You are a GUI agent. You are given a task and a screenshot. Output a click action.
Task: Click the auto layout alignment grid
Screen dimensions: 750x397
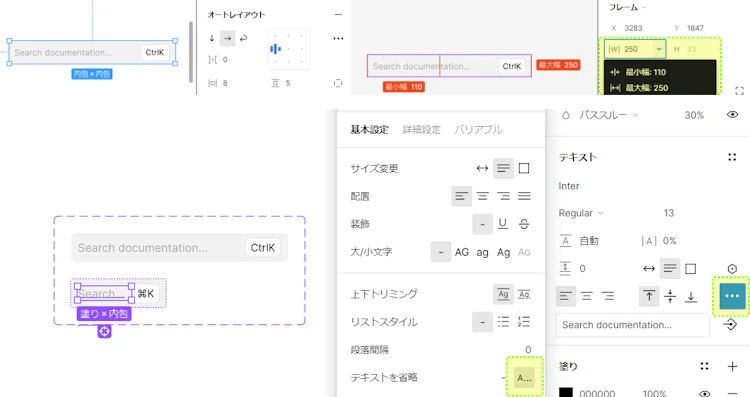pyautogui.click(x=288, y=49)
